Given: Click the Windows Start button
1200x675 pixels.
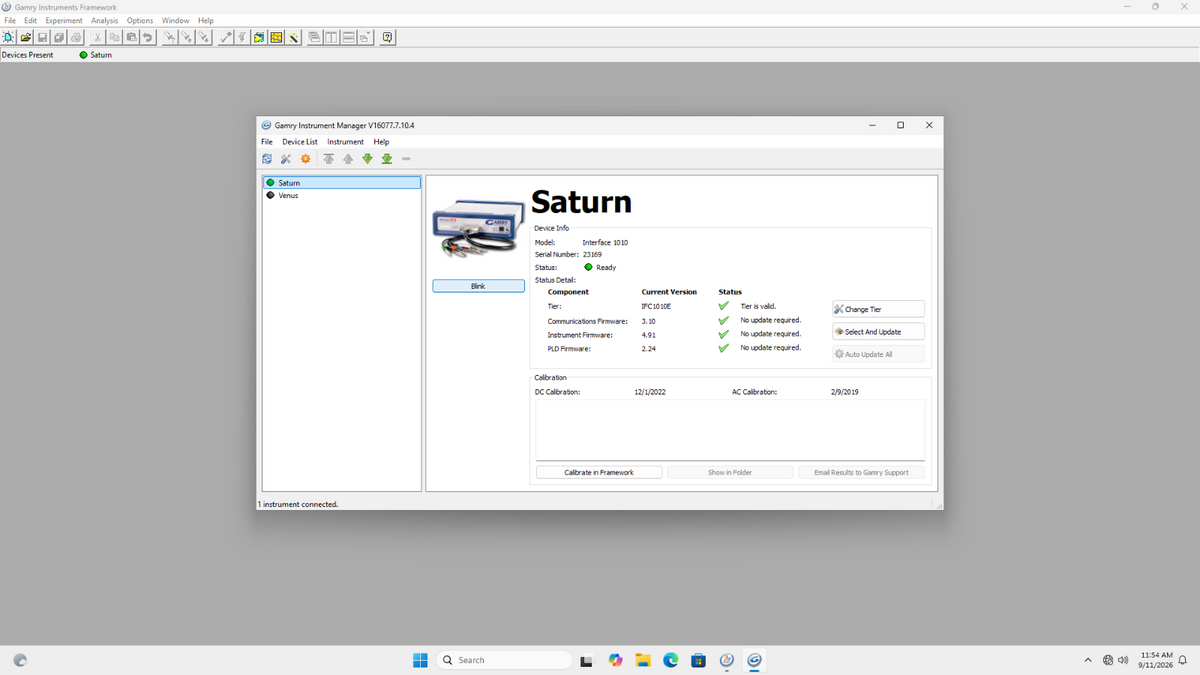Looking at the screenshot, I should 420,660.
